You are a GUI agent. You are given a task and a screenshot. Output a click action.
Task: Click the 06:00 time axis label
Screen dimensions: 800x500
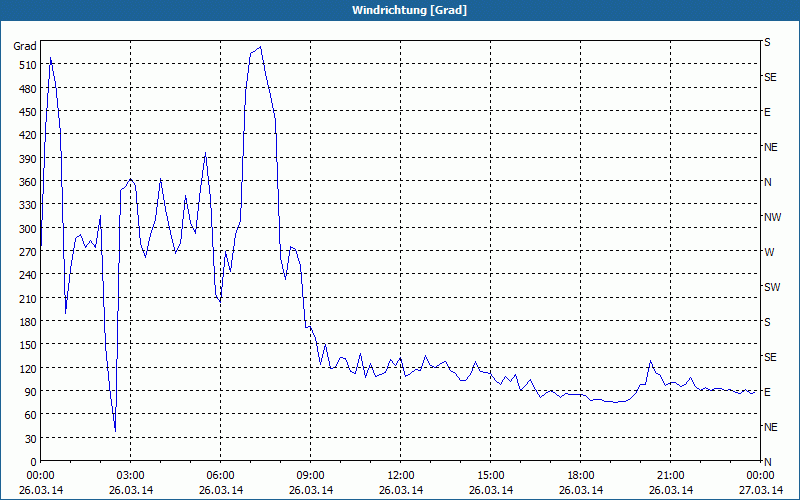click(220, 476)
